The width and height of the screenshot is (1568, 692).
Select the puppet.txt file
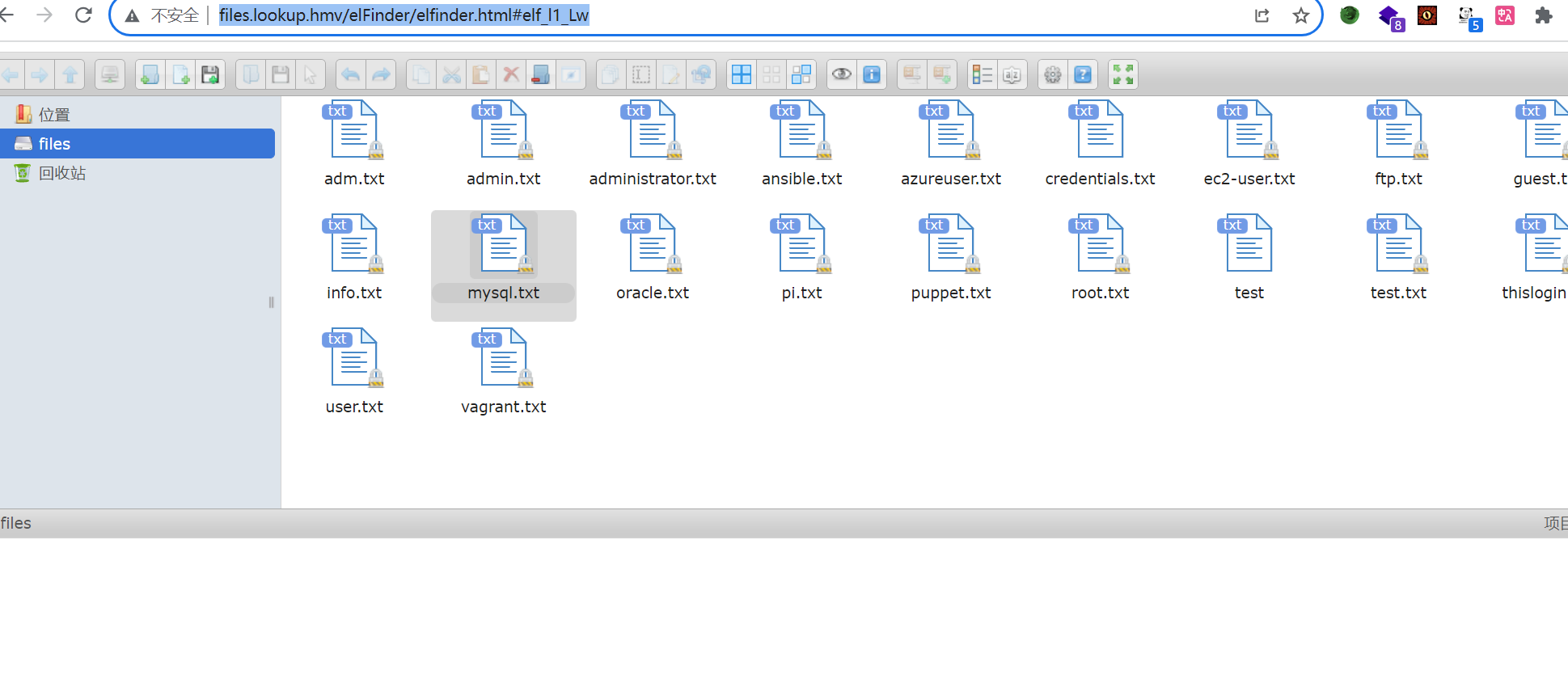pos(951,258)
